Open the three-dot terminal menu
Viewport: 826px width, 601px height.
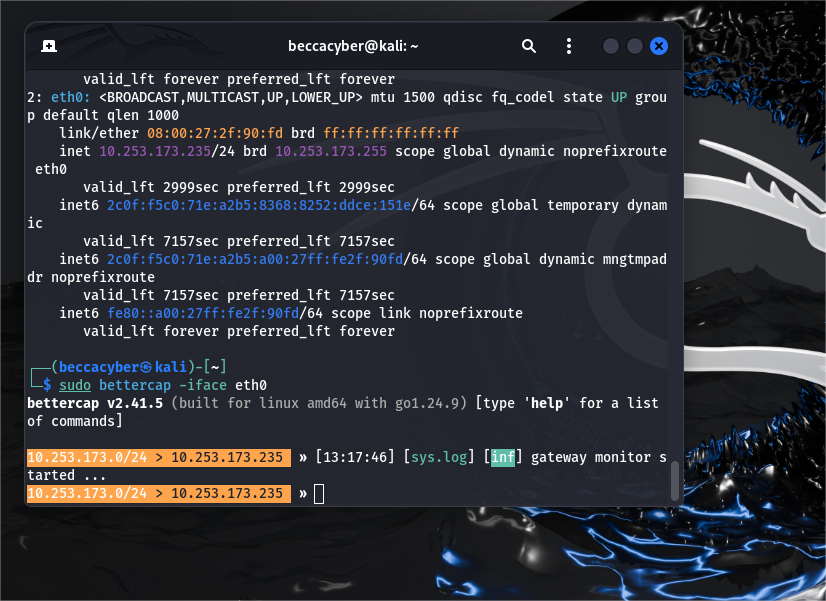568,46
